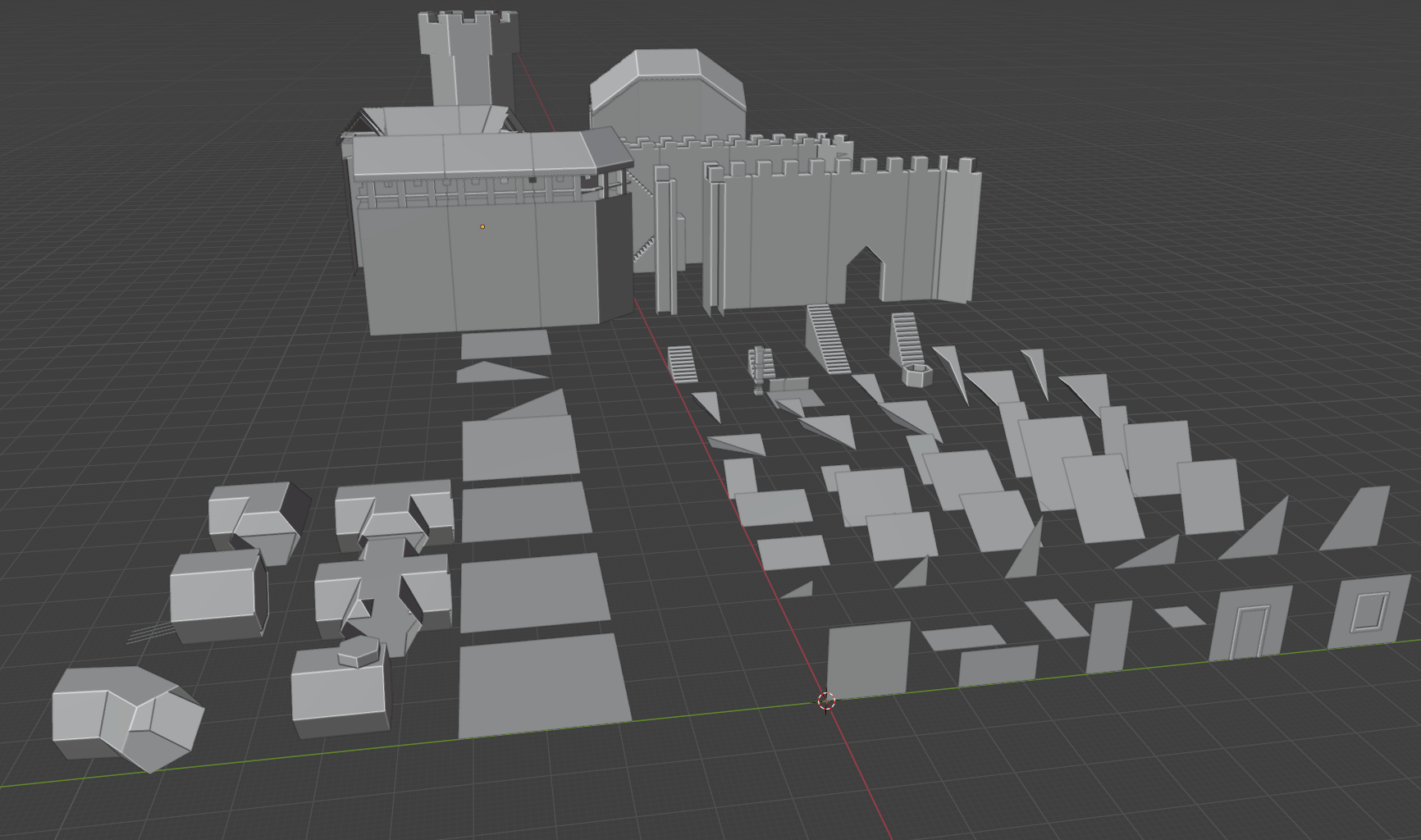The height and width of the screenshot is (840, 1421).
Task: Select the small hexagonal well object
Action: [918, 375]
